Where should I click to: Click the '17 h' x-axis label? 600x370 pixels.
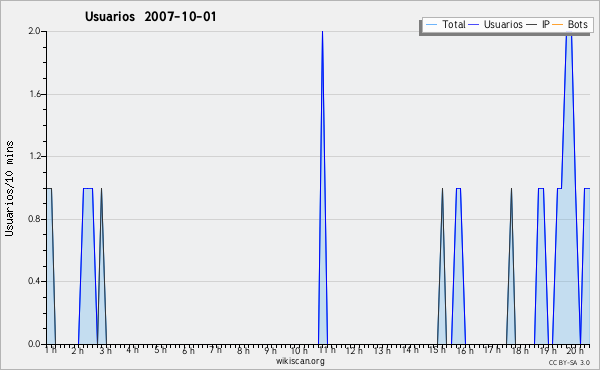[x=492, y=350]
